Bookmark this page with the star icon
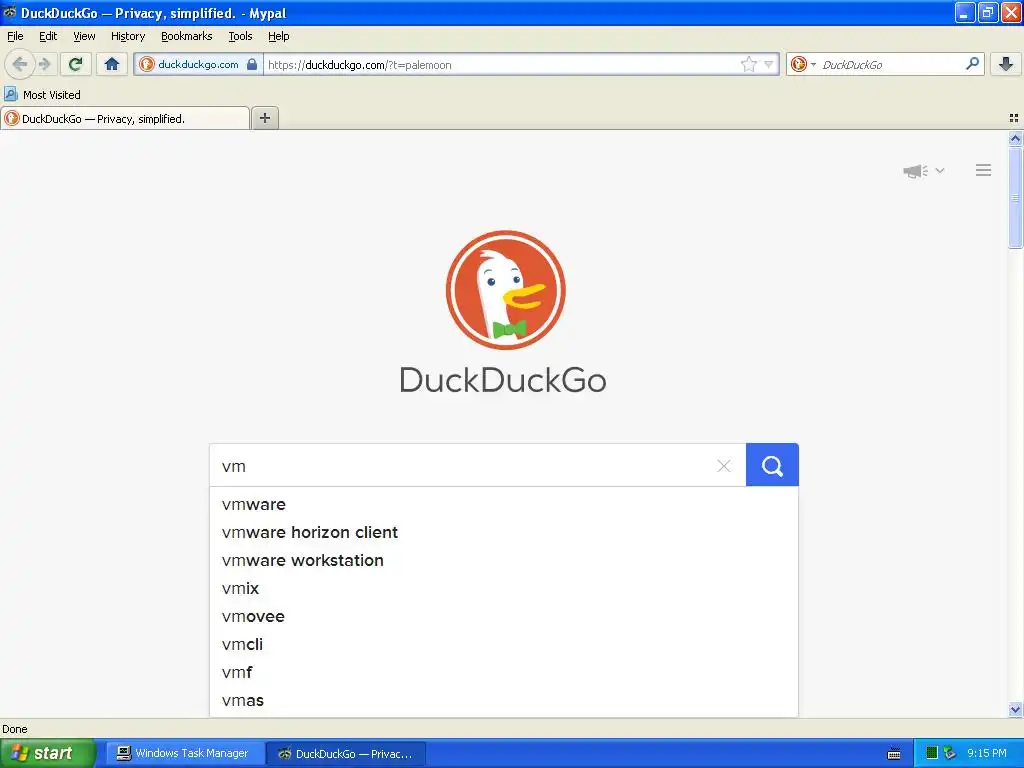The image size is (1024, 768). pos(748,64)
